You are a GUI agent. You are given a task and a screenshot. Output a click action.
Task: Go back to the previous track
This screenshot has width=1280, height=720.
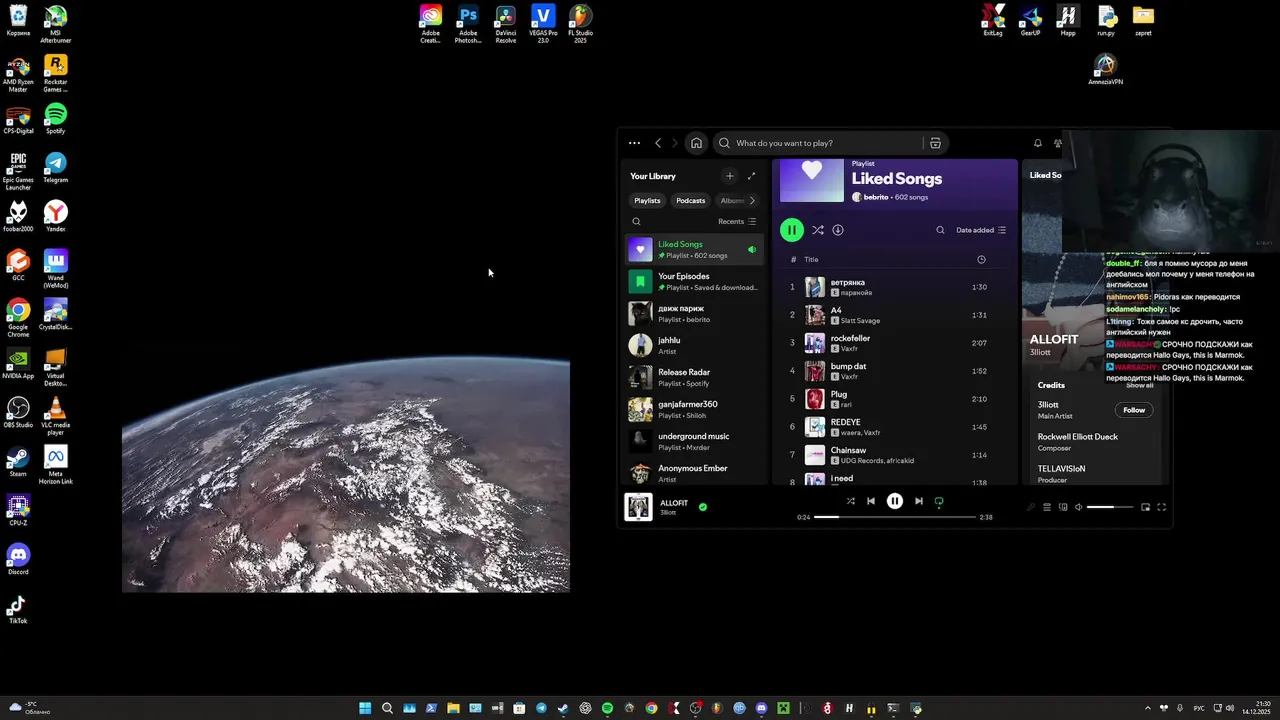[871, 501]
